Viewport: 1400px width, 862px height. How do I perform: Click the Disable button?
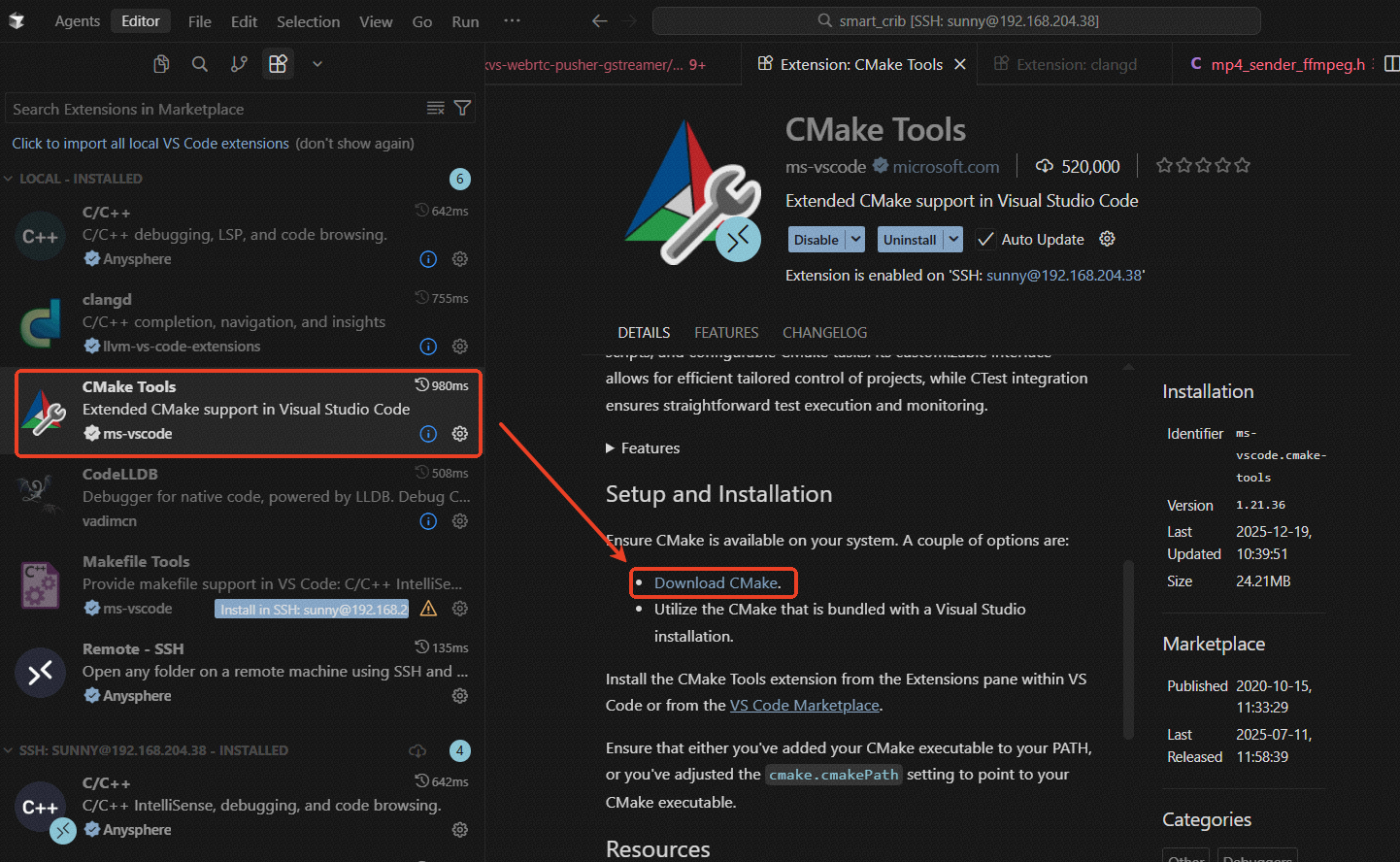[817, 239]
